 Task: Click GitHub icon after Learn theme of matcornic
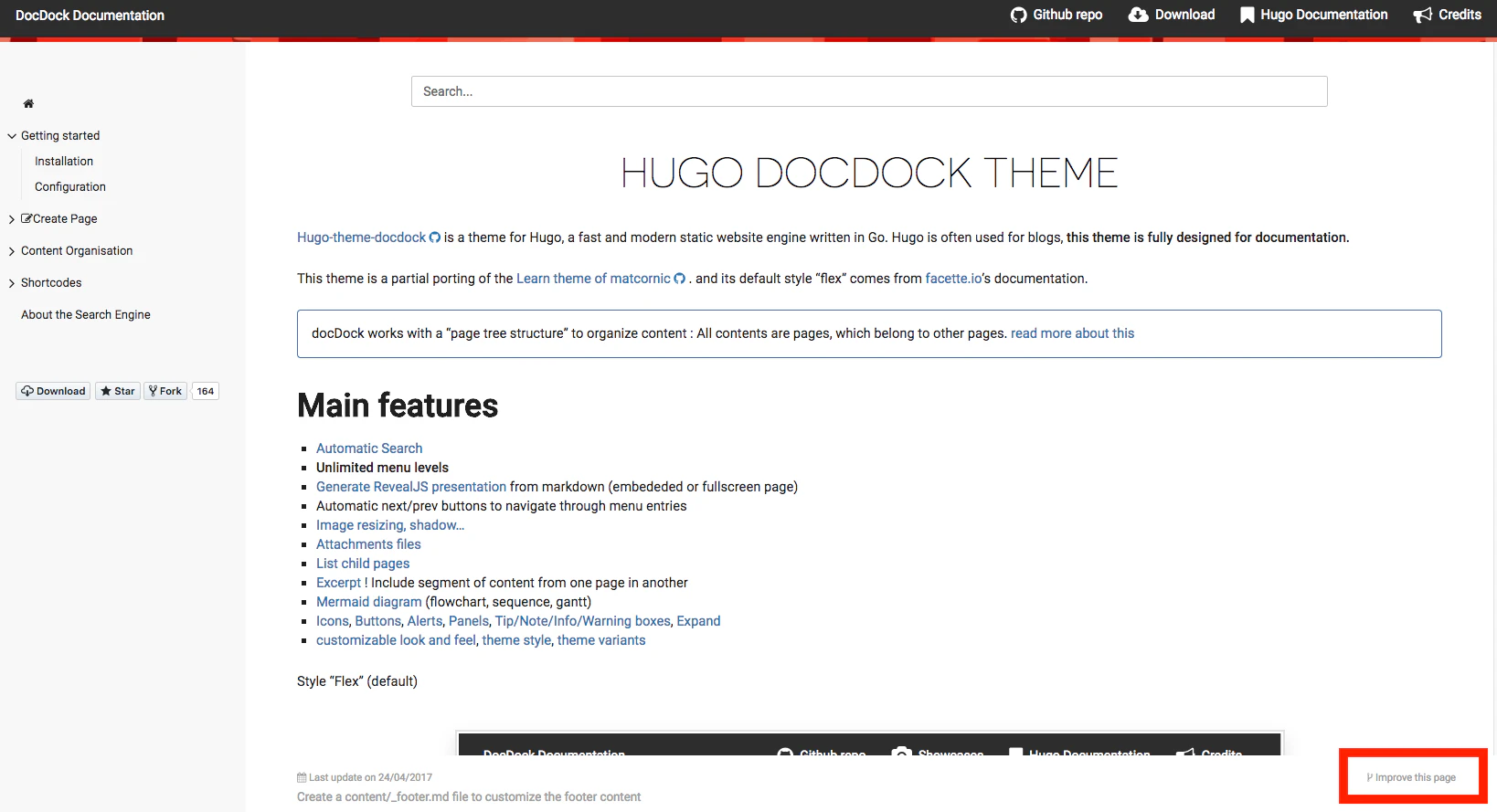pyautogui.click(x=680, y=279)
